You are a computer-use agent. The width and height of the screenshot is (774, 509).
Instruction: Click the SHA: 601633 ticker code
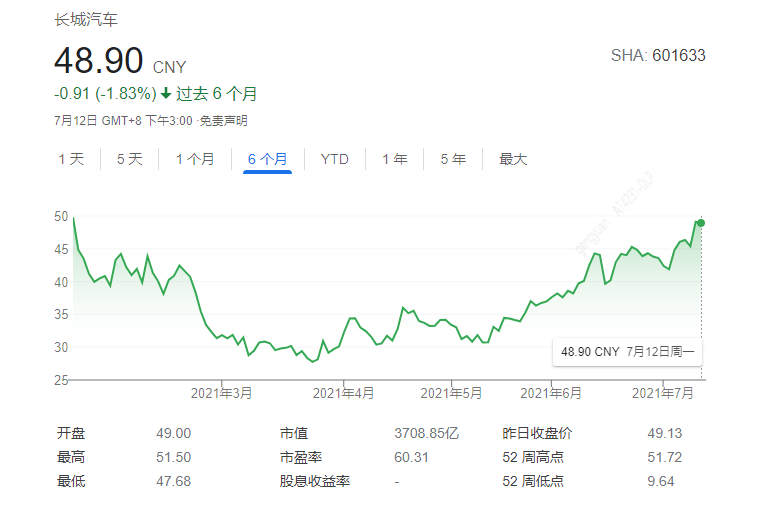658,56
